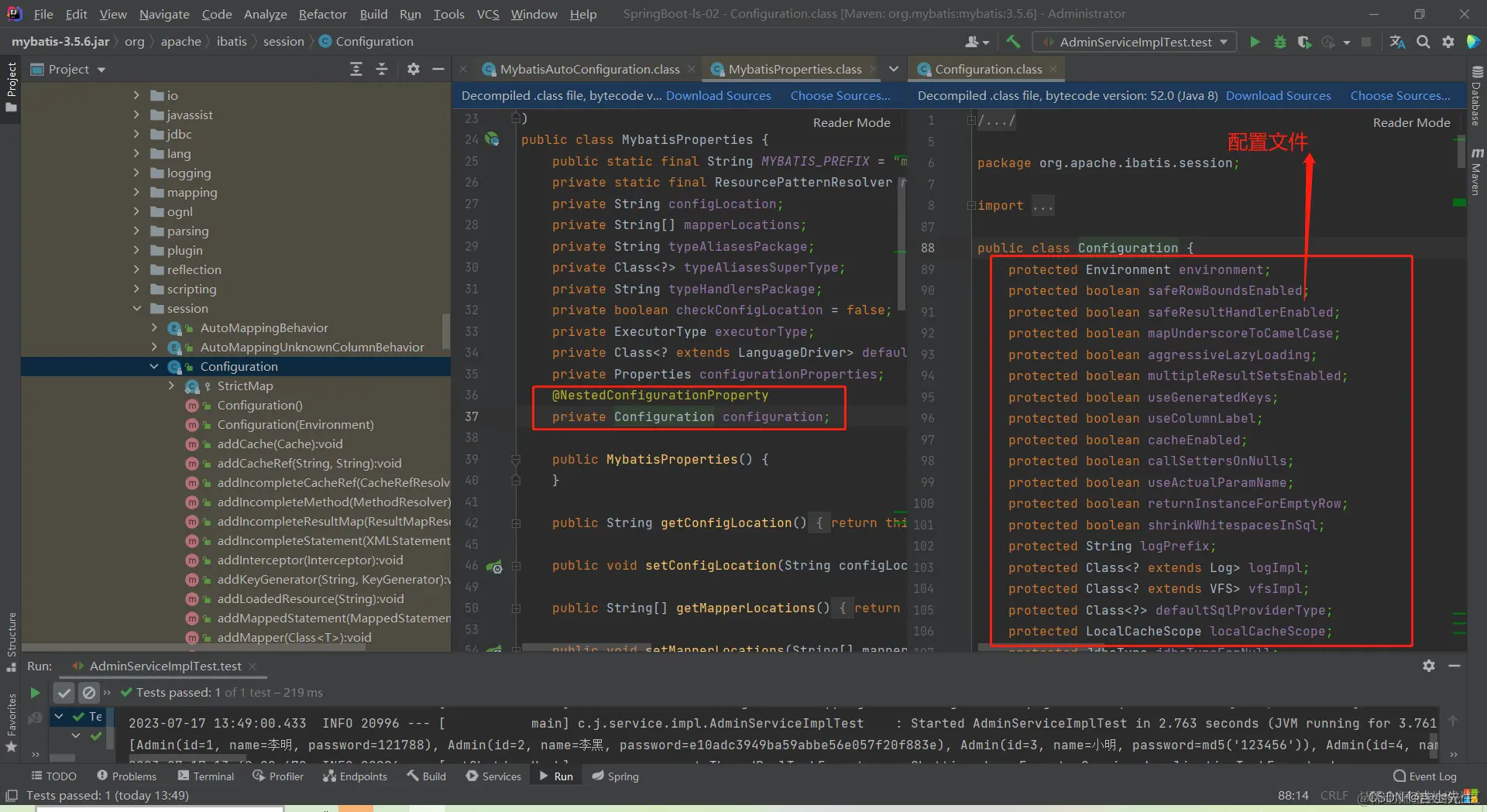1487x812 pixels.
Task: Toggle show passed tests checkmark button
Action: (x=64, y=692)
